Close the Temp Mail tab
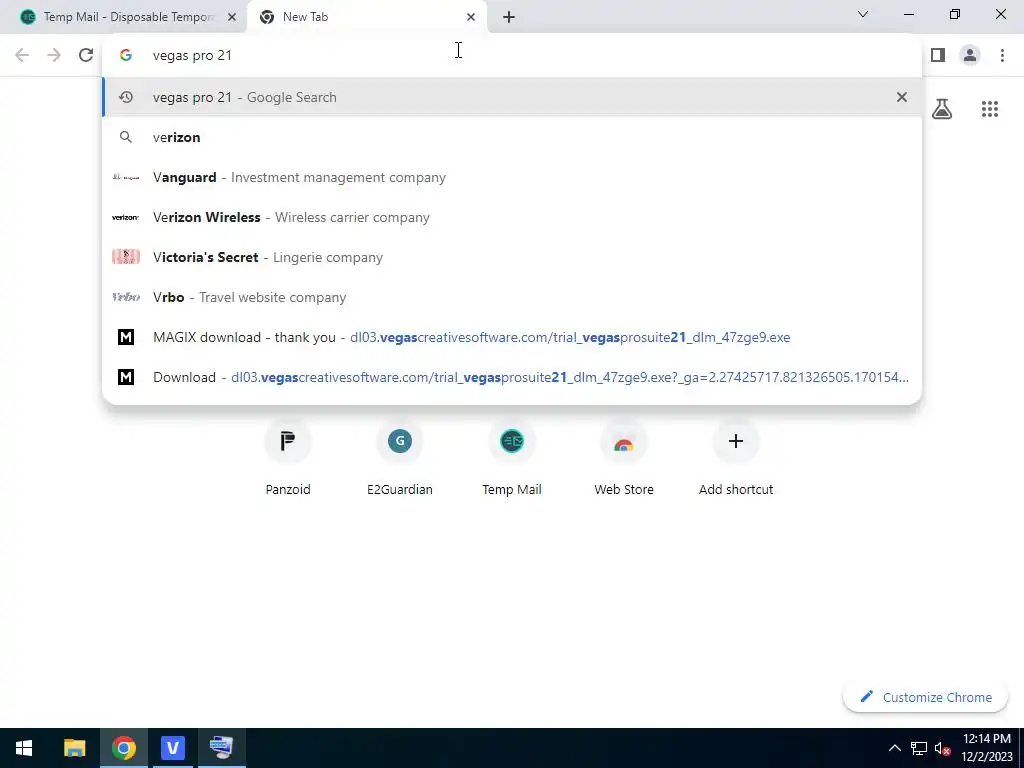This screenshot has width=1024, height=768. coord(232,17)
